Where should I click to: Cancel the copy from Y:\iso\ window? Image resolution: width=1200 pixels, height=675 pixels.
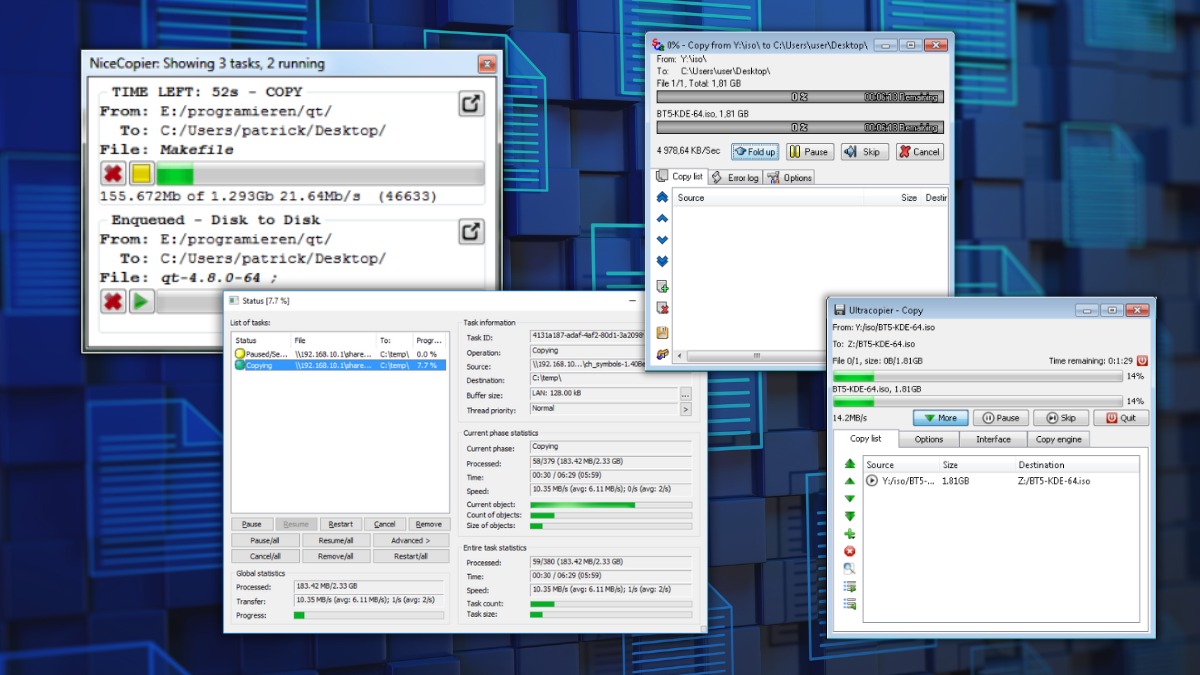click(919, 152)
